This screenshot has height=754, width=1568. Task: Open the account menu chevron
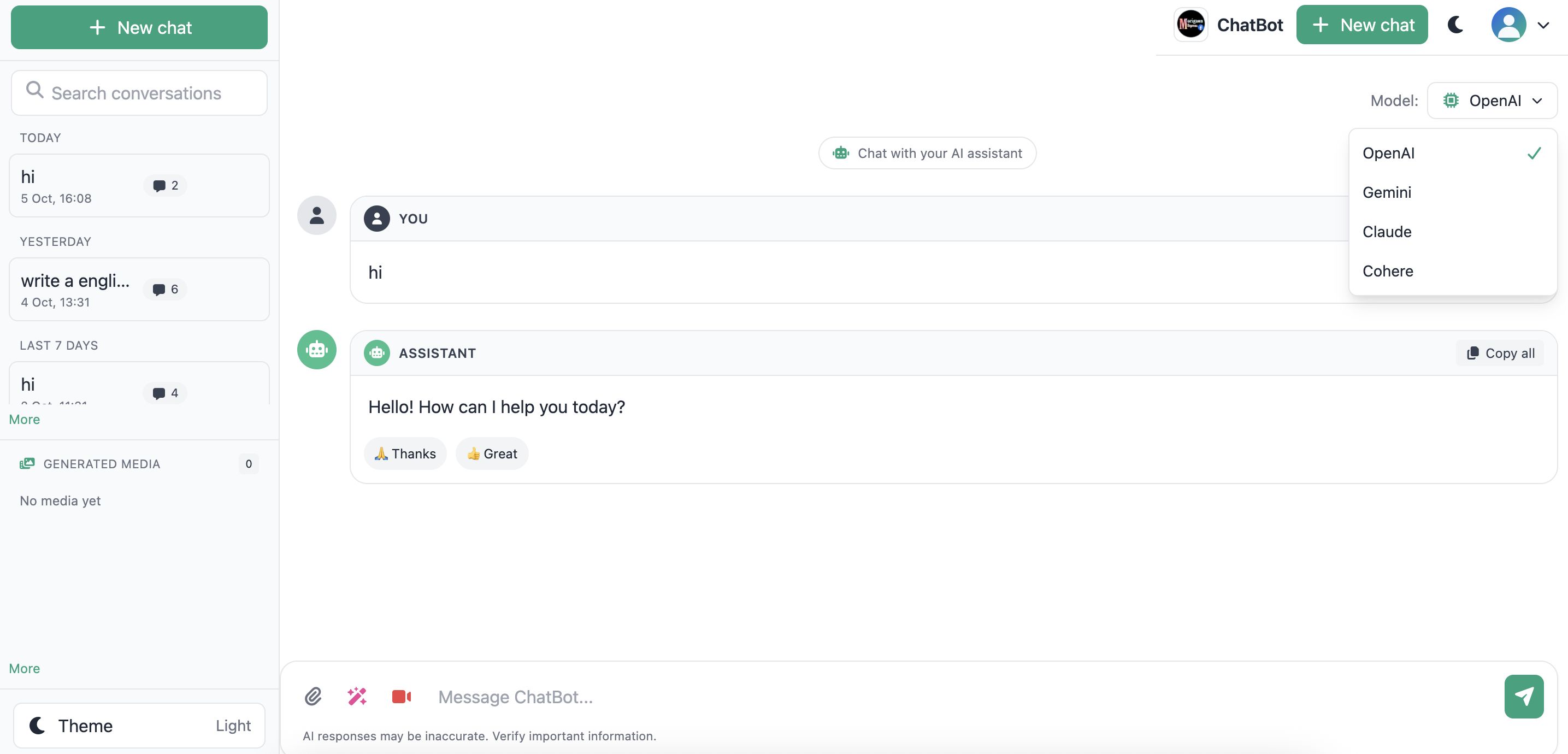[x=1543, y=26]
